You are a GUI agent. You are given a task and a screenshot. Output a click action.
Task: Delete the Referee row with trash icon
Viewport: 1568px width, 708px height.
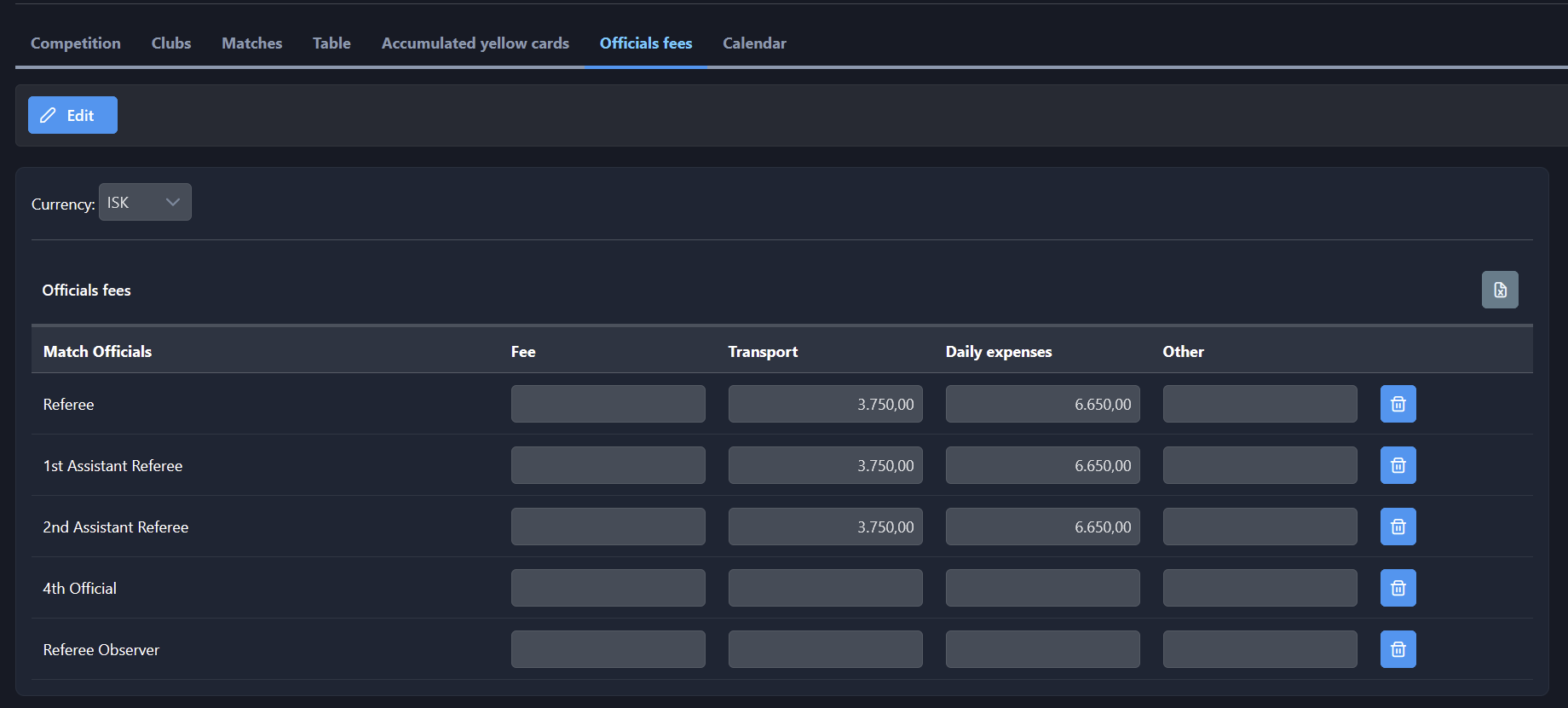point(1398,404)
